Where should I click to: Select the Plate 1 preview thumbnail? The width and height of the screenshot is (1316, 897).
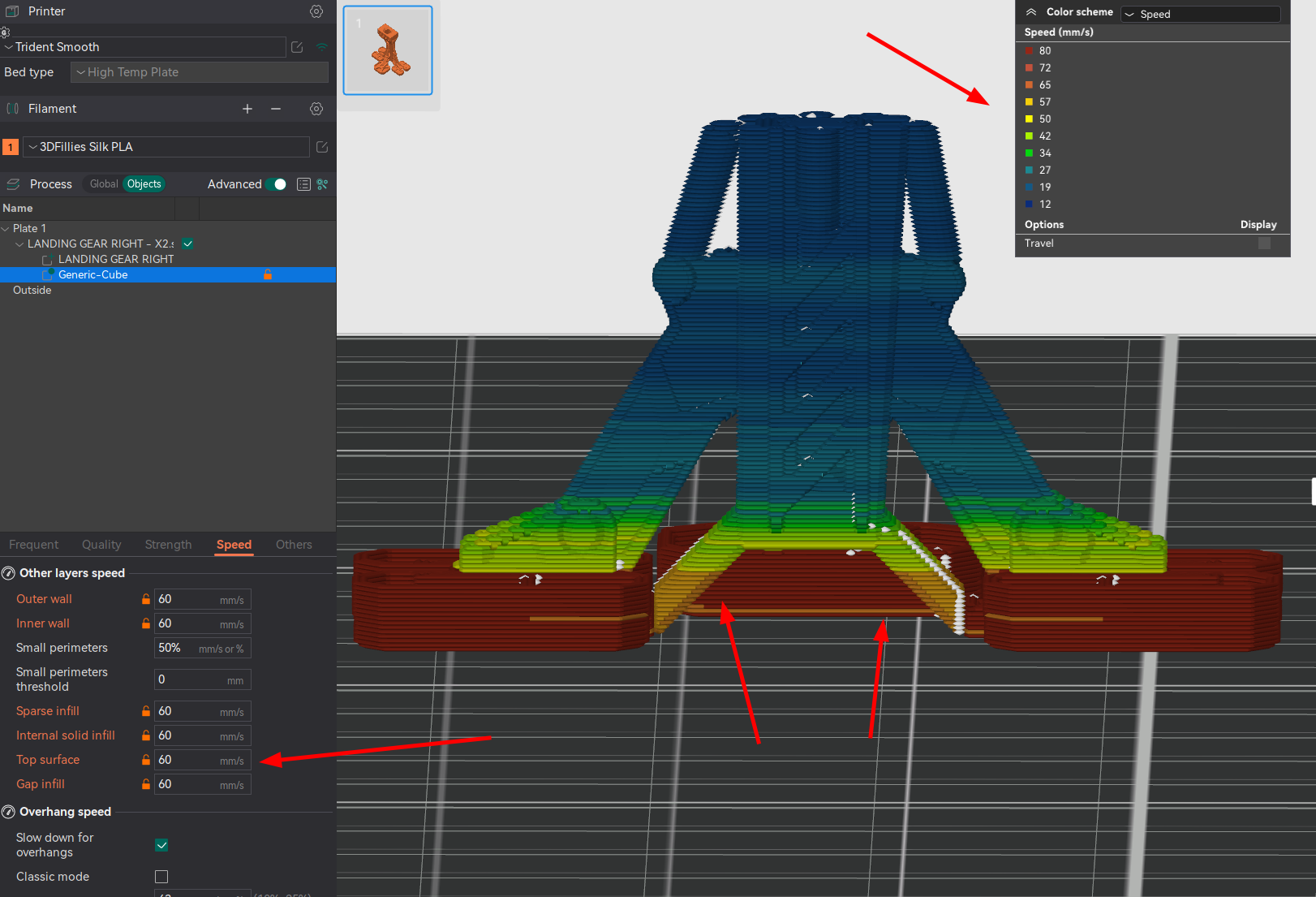(387, 50)
